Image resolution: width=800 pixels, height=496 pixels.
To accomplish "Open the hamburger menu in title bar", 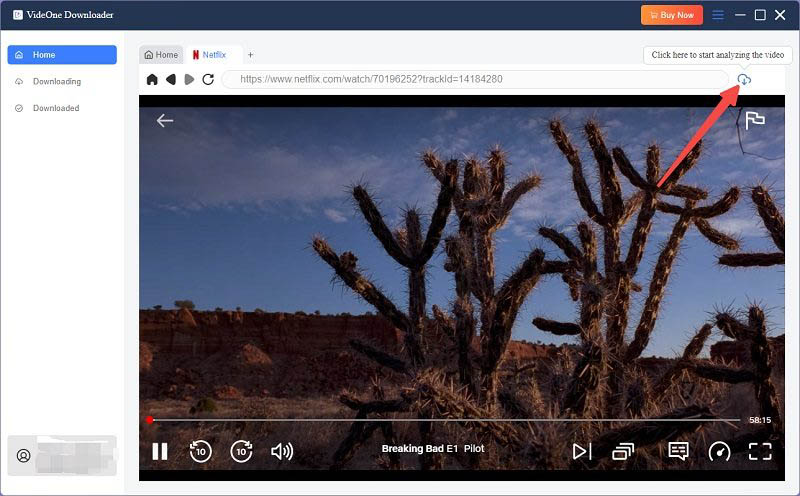I will click(x=718, y=15).
